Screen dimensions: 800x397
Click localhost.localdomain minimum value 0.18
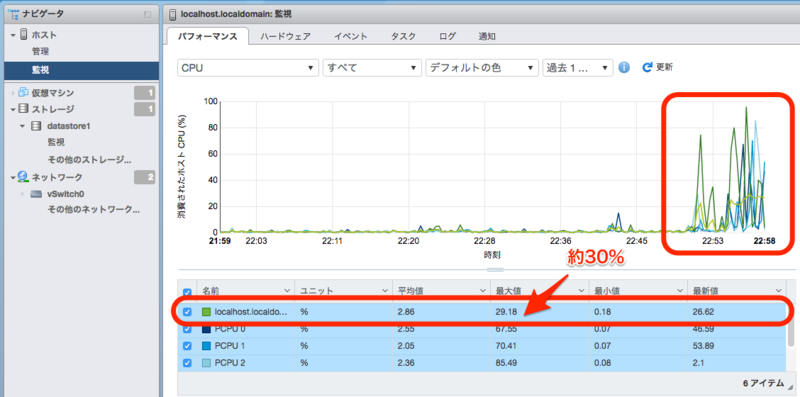(x=603, y=312)
